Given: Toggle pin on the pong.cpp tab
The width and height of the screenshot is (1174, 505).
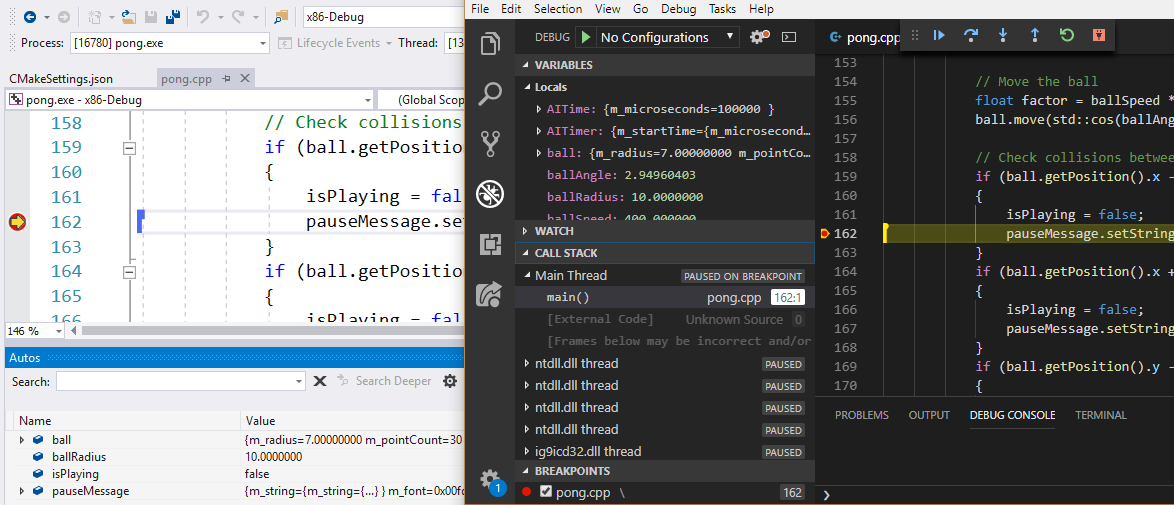Looking at the screenshot, I should (x=226, y=78).
